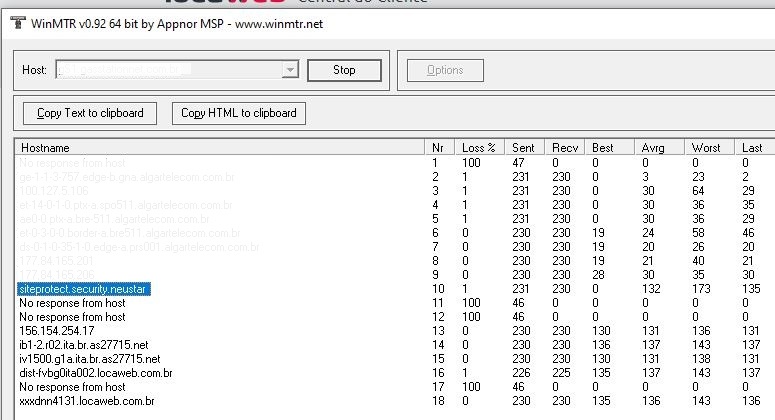Click Best value 28 for hop 9

pyautogui.click(x=598, y=275)
